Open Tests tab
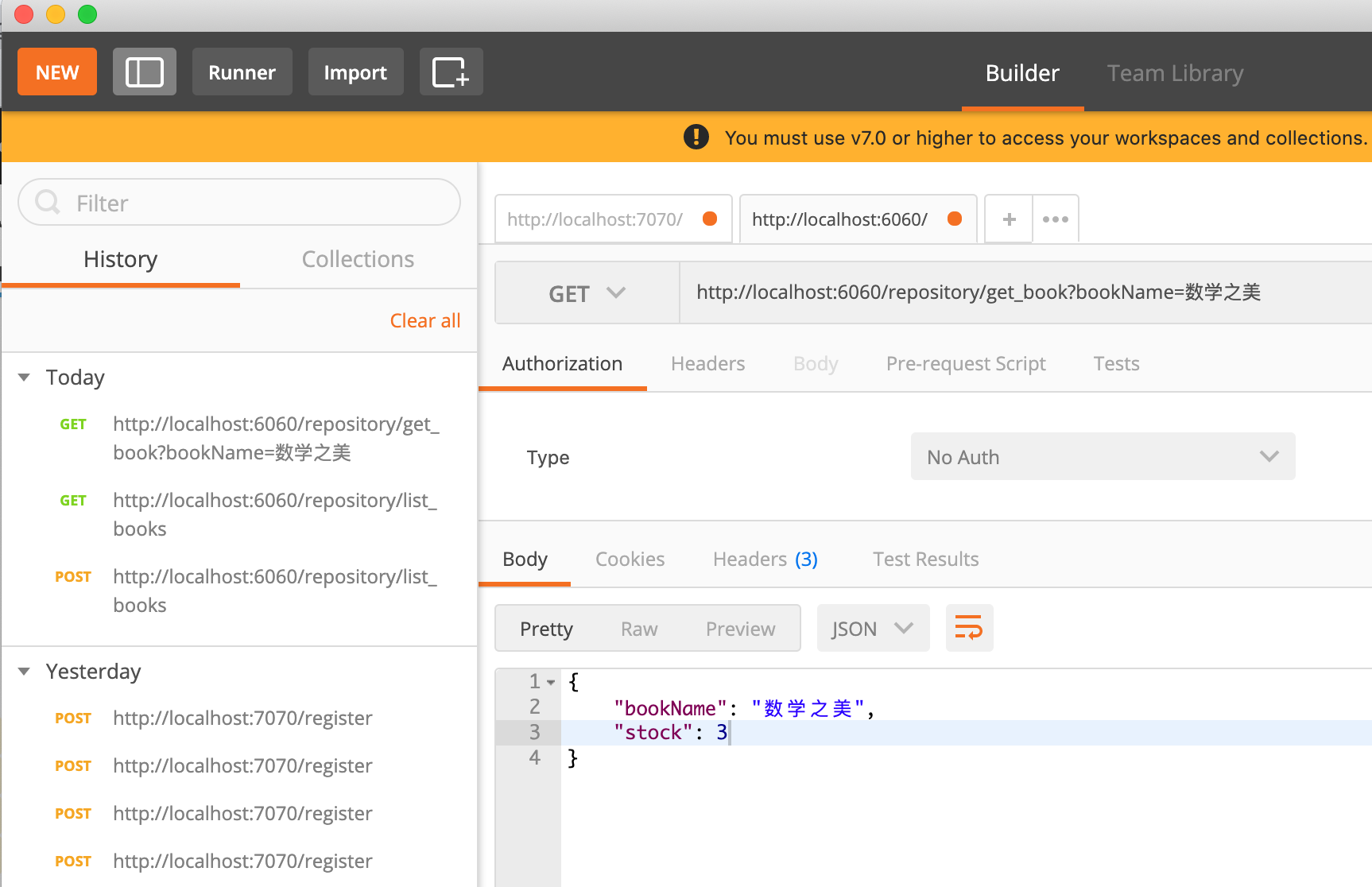 coord(1116,363)
